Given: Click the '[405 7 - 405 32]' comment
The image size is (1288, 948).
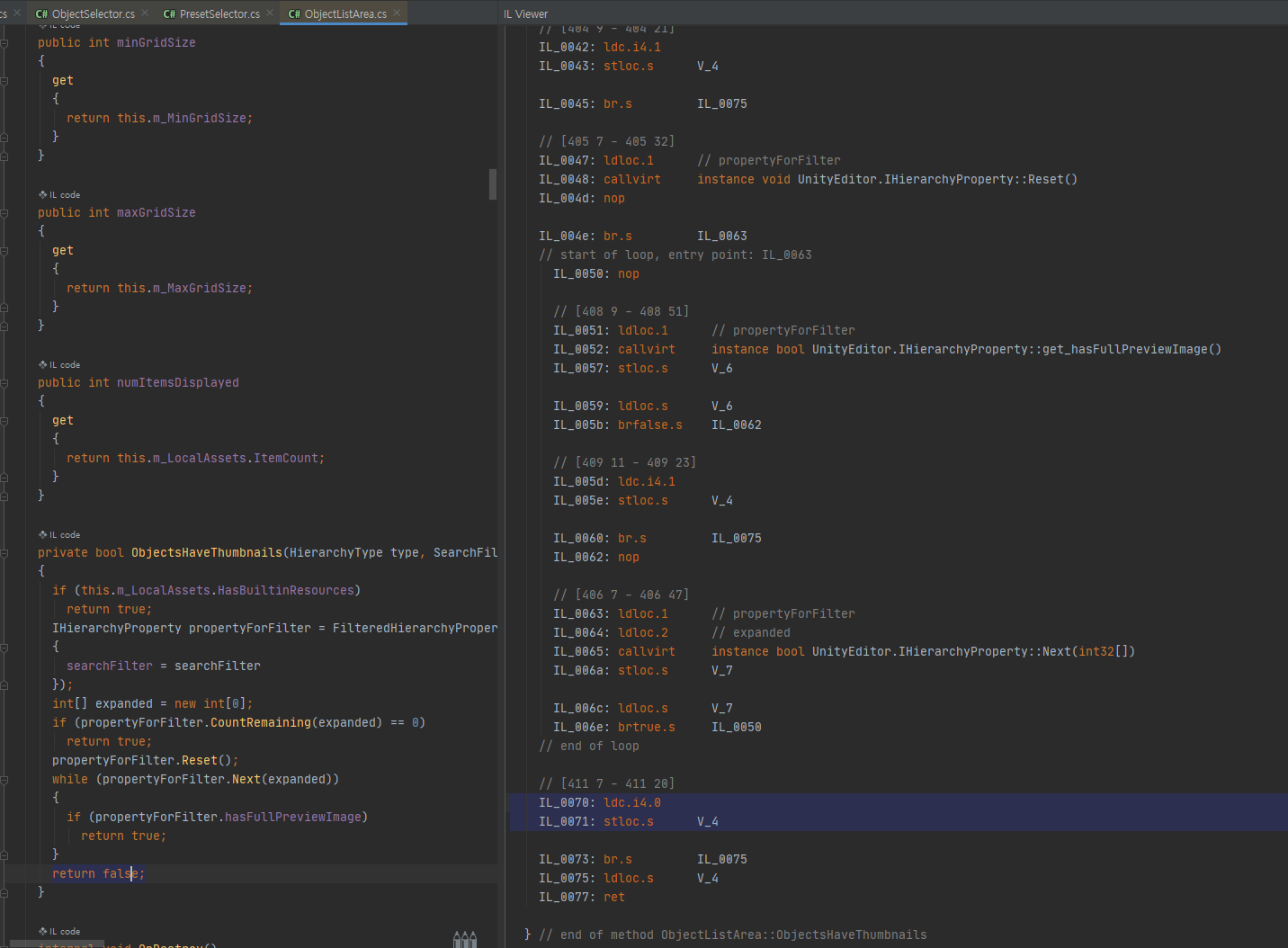Looking at the screenshot, I should click(607, 141).
